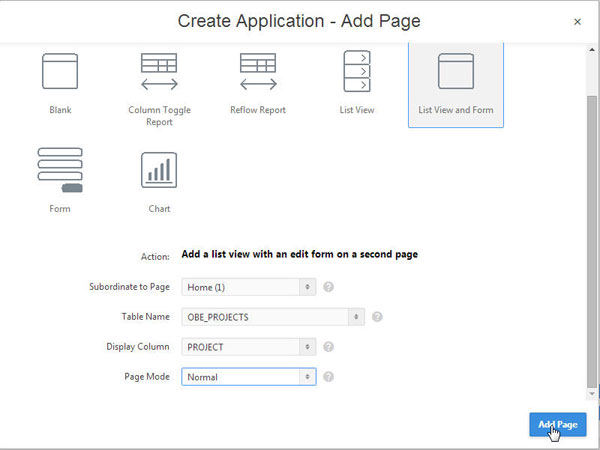The height and width of the screenshot is (450, 600).
Task: Click the Display Column label
Action: 138,347
